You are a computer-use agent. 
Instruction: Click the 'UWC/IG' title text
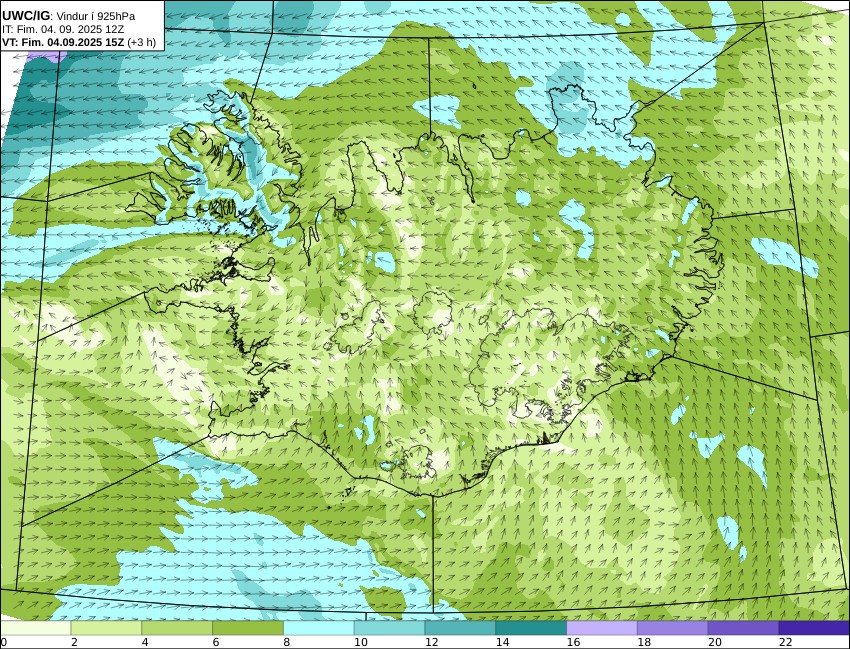(26, 16)
